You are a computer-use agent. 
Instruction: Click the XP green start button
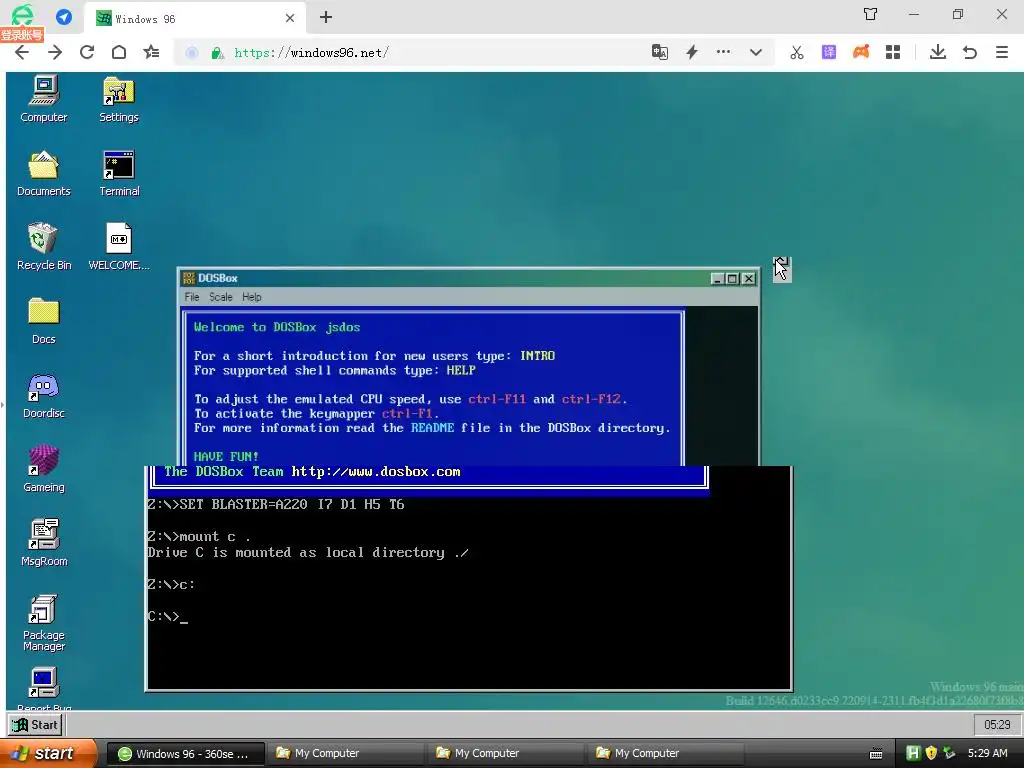coord(47,754)
